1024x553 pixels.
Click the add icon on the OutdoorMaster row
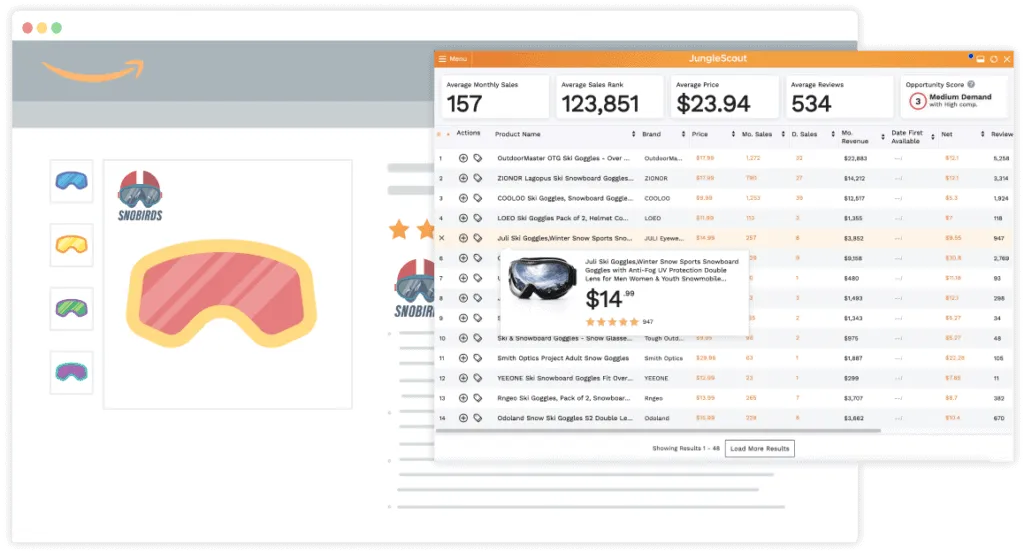[463, 158]
